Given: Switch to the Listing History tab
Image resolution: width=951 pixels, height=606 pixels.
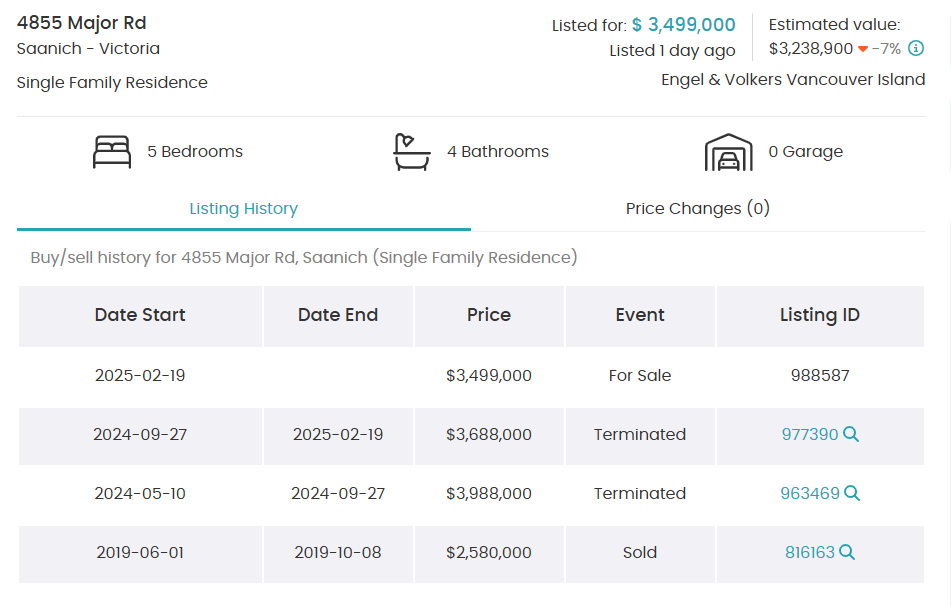Looking at the screenshot, I should (x=244, y=209).
